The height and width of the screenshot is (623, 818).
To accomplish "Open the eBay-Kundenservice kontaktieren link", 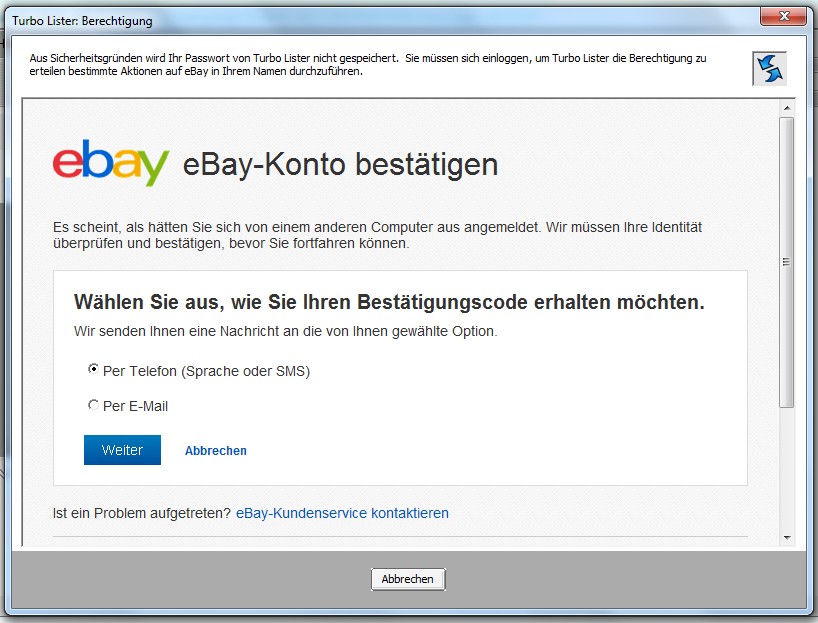I will [342, 513].
